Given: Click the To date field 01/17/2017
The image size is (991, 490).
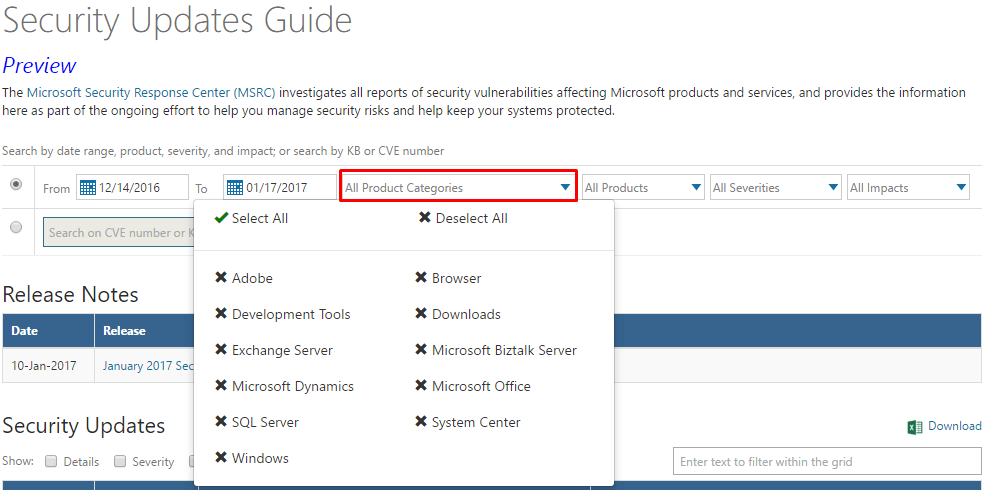Looking at the screenshot, I should (x=279, y=188).
